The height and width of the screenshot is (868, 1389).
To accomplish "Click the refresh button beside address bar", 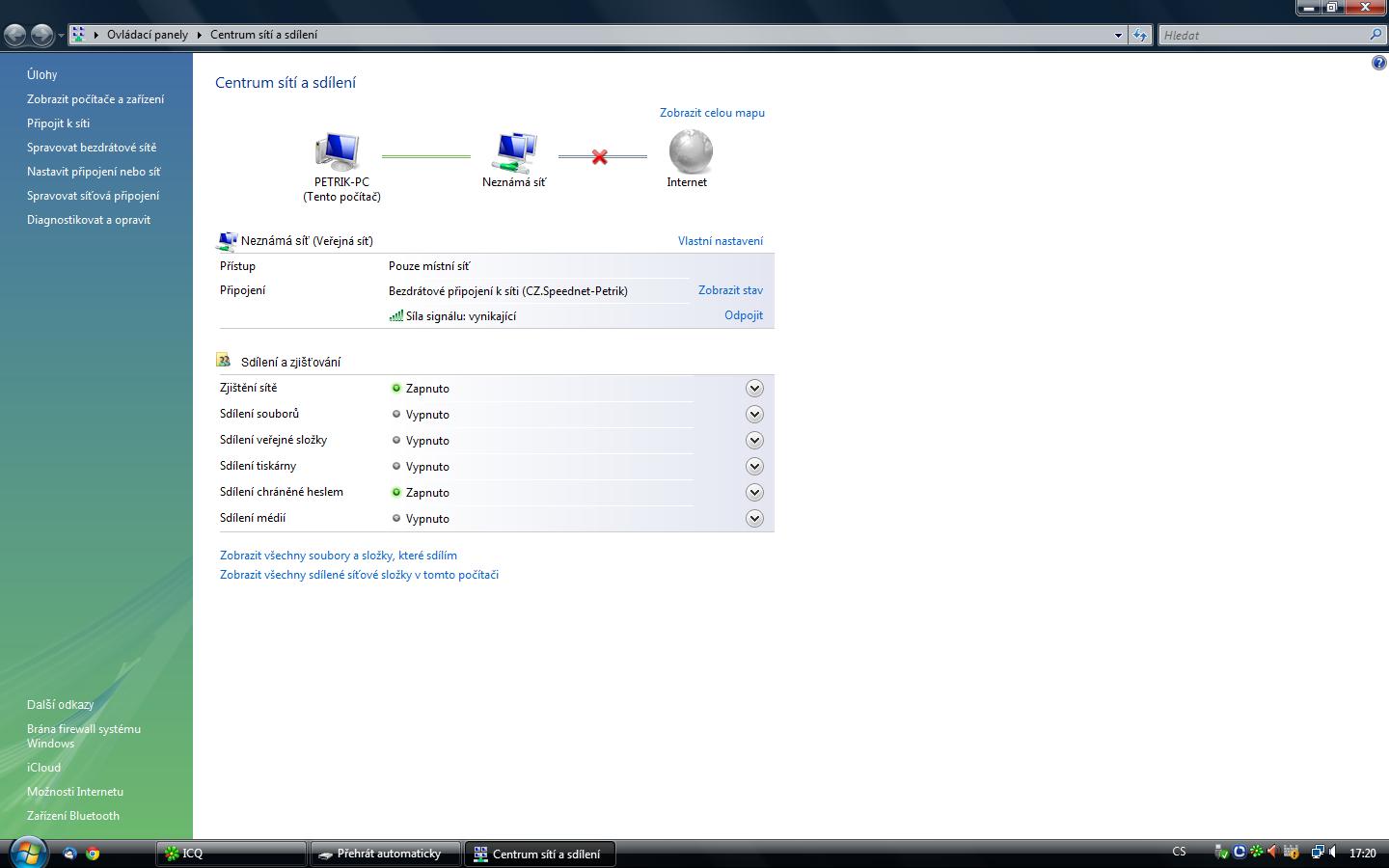I will (1140, 35).
